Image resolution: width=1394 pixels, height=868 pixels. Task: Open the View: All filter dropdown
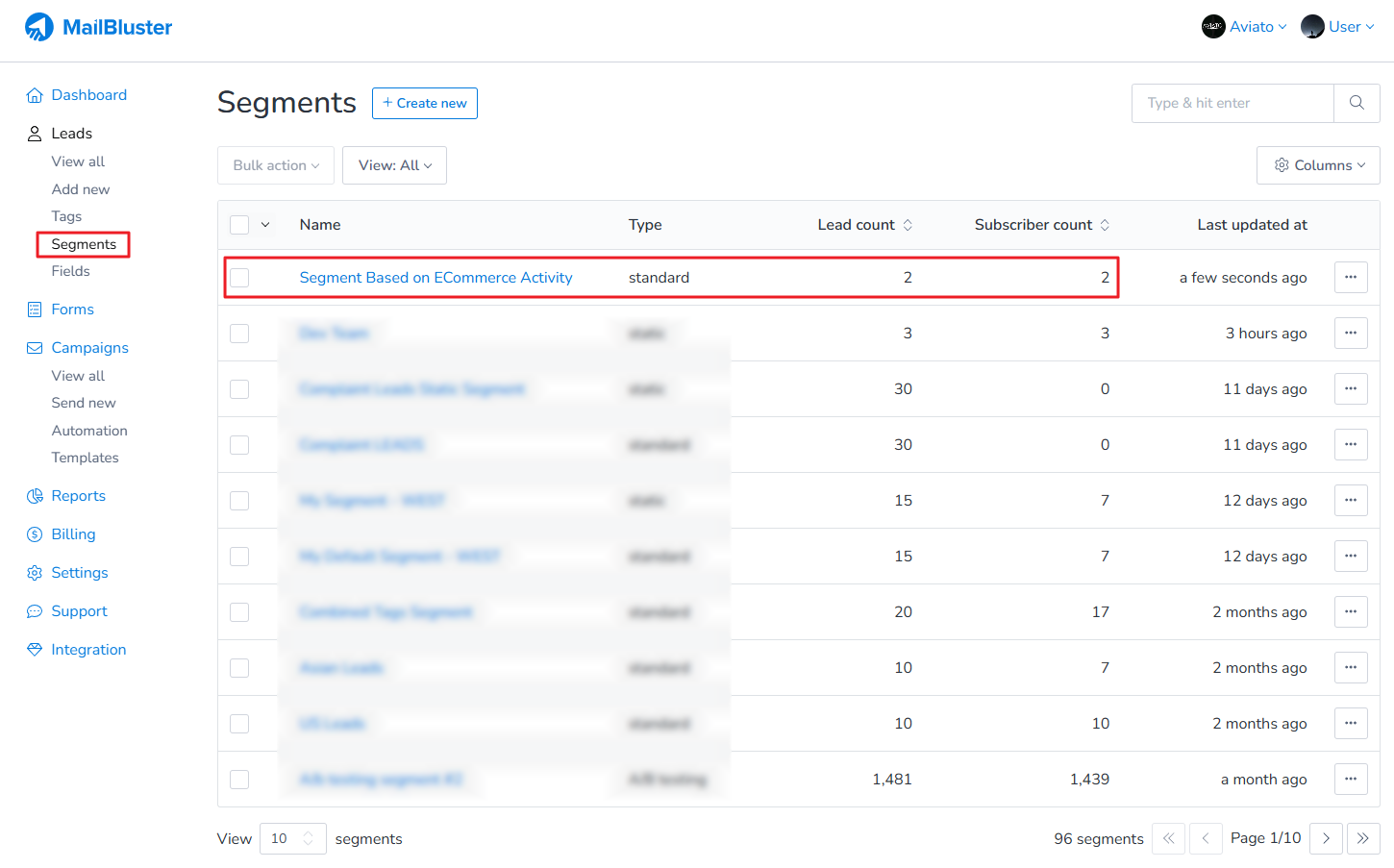click(x=394, y=165)
